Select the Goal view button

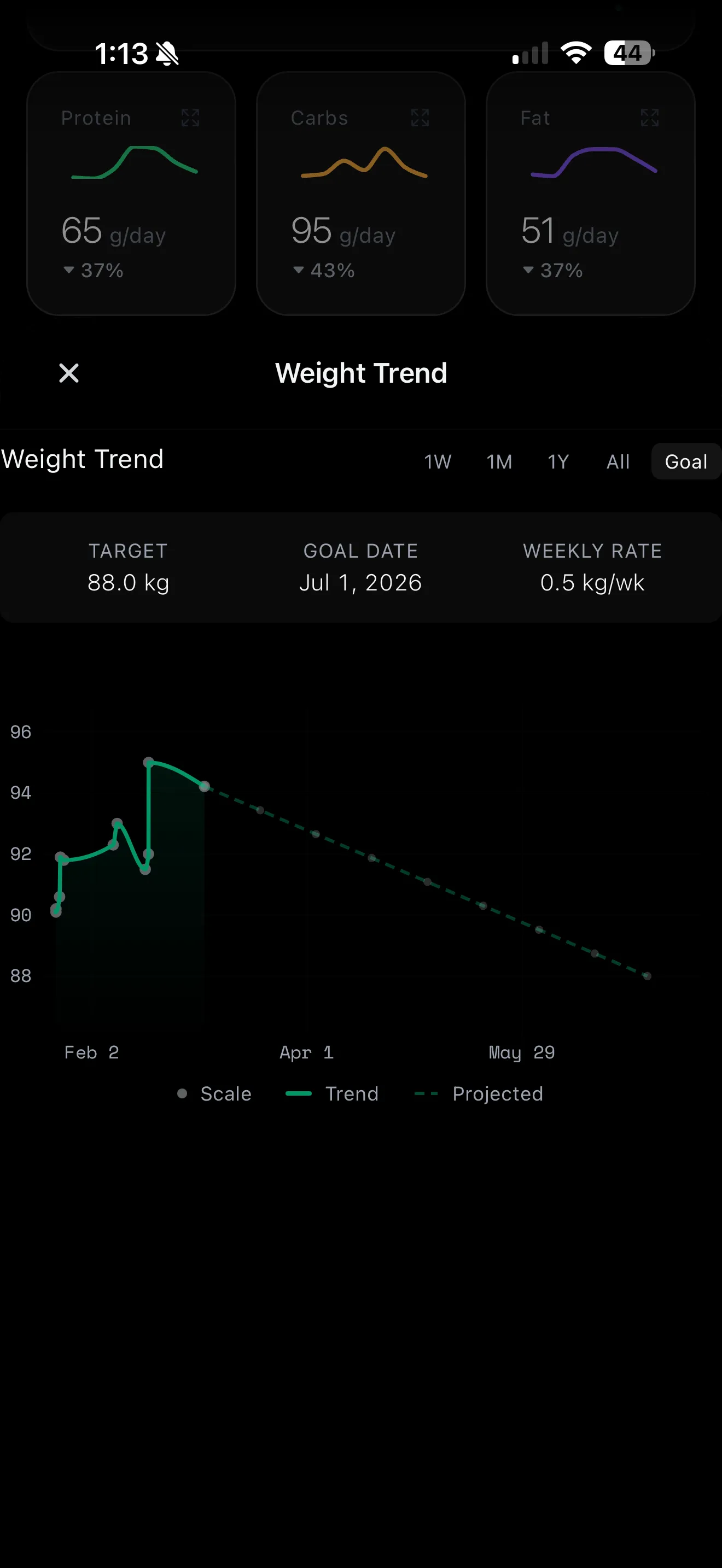coord(685,461)
